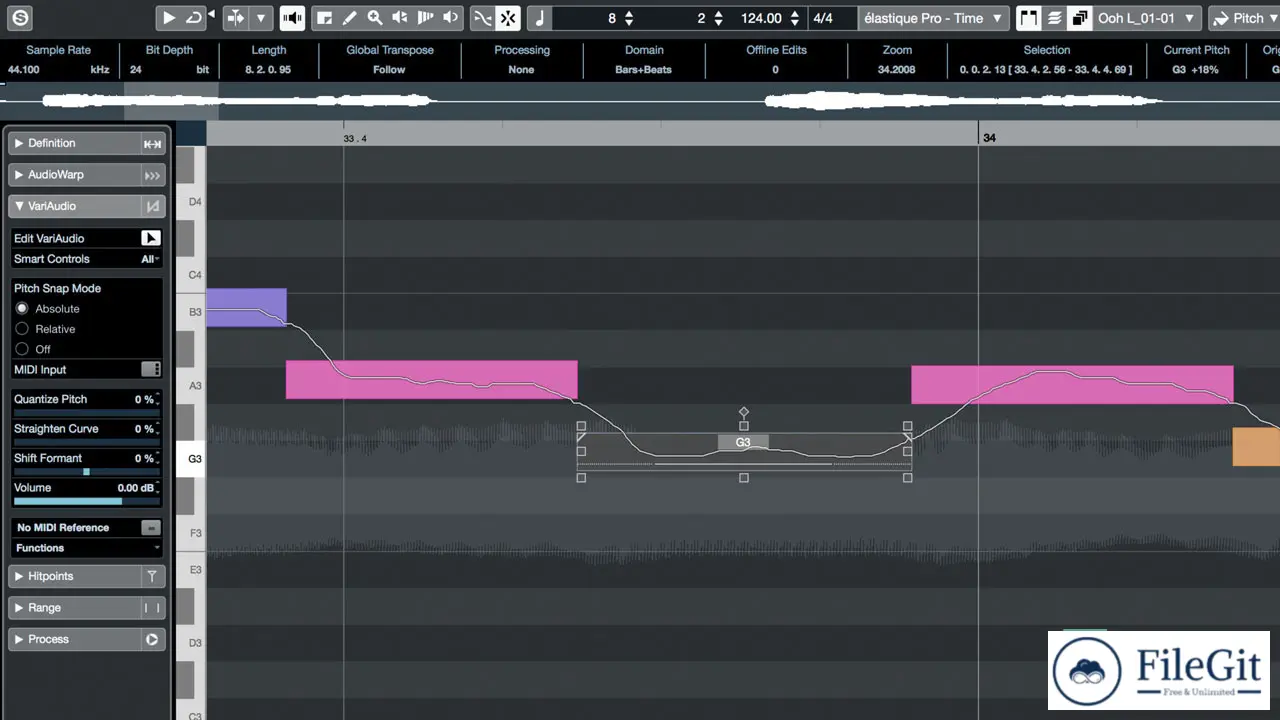Click the Show Audio Event icon
Viewport: 1280px width, 720px height.
1028,17
